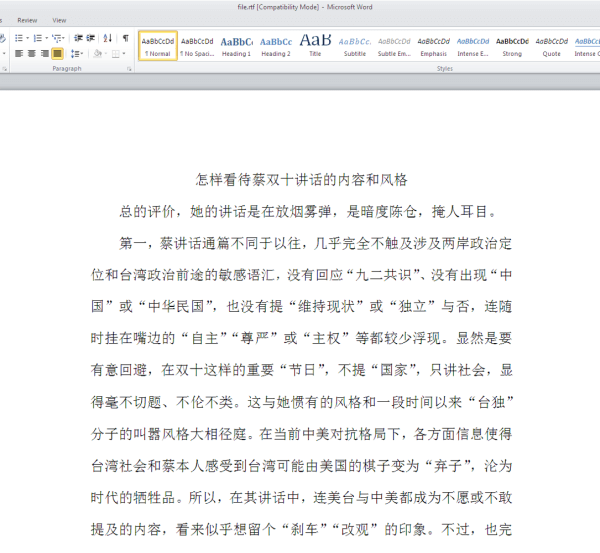The width and height of the screenshot is (600, 553).
Task: Open borders dropdown arrow
Action: 124,53
